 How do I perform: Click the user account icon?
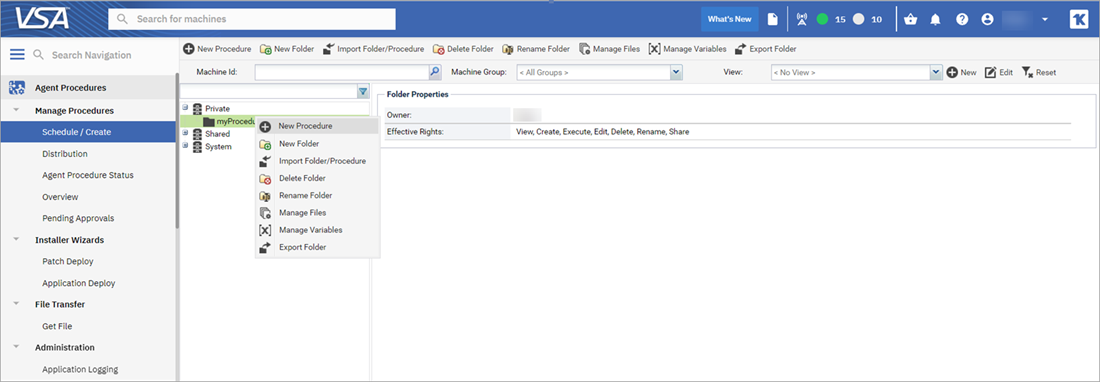tap(988, 20)
